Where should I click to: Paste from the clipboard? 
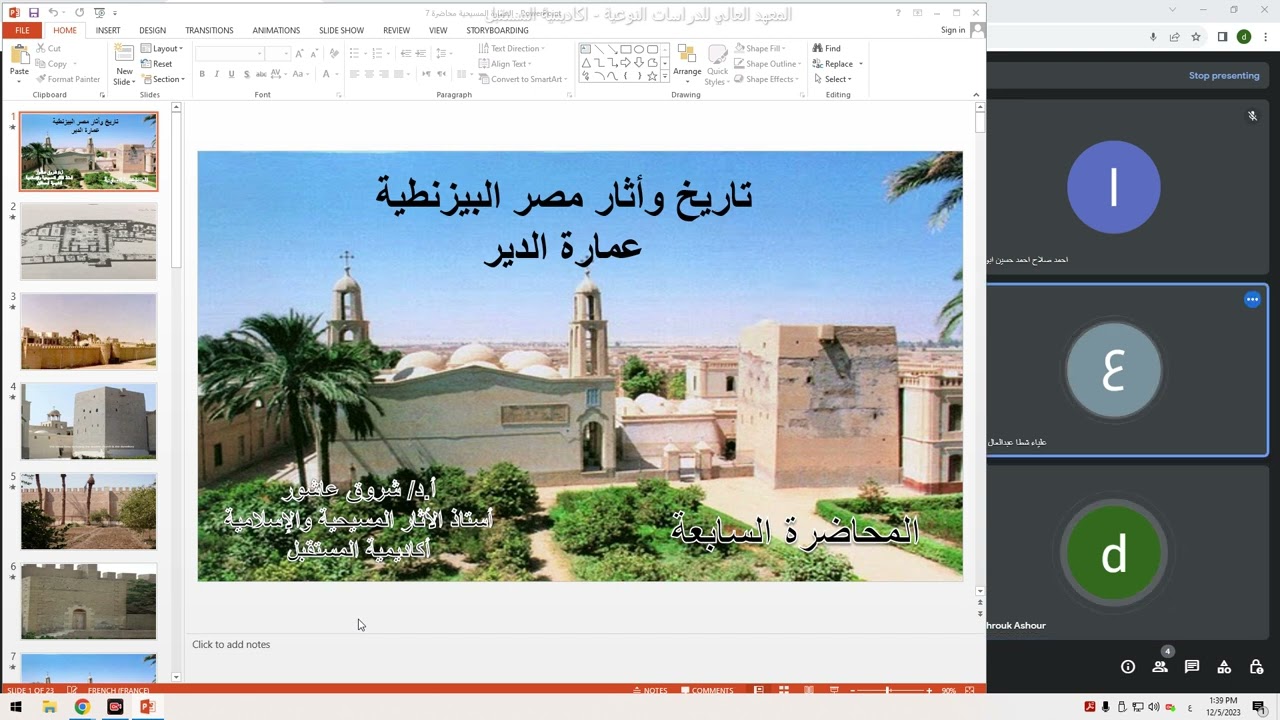19,62
